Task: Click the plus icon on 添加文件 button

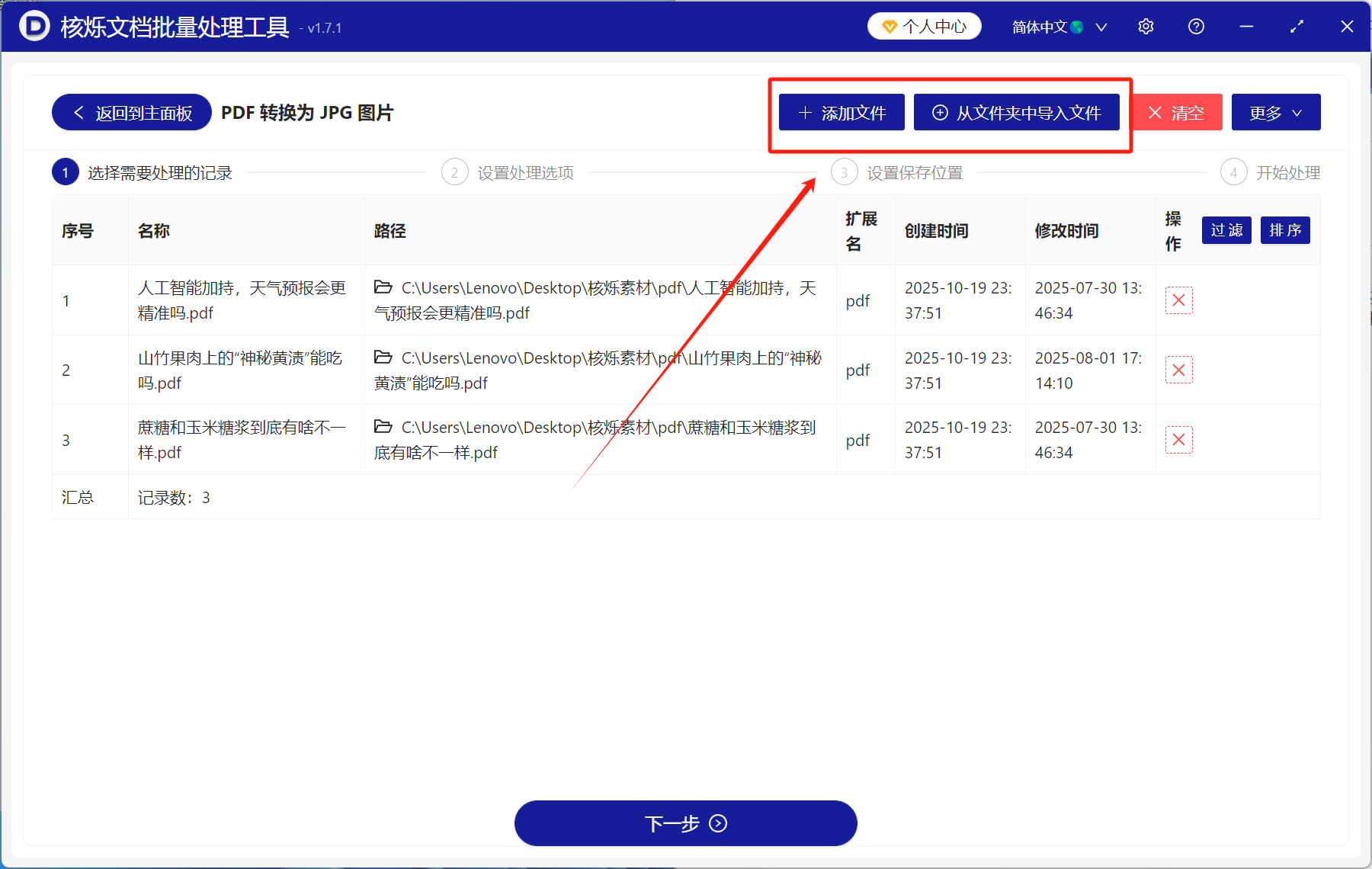Action: pos(804,112)
